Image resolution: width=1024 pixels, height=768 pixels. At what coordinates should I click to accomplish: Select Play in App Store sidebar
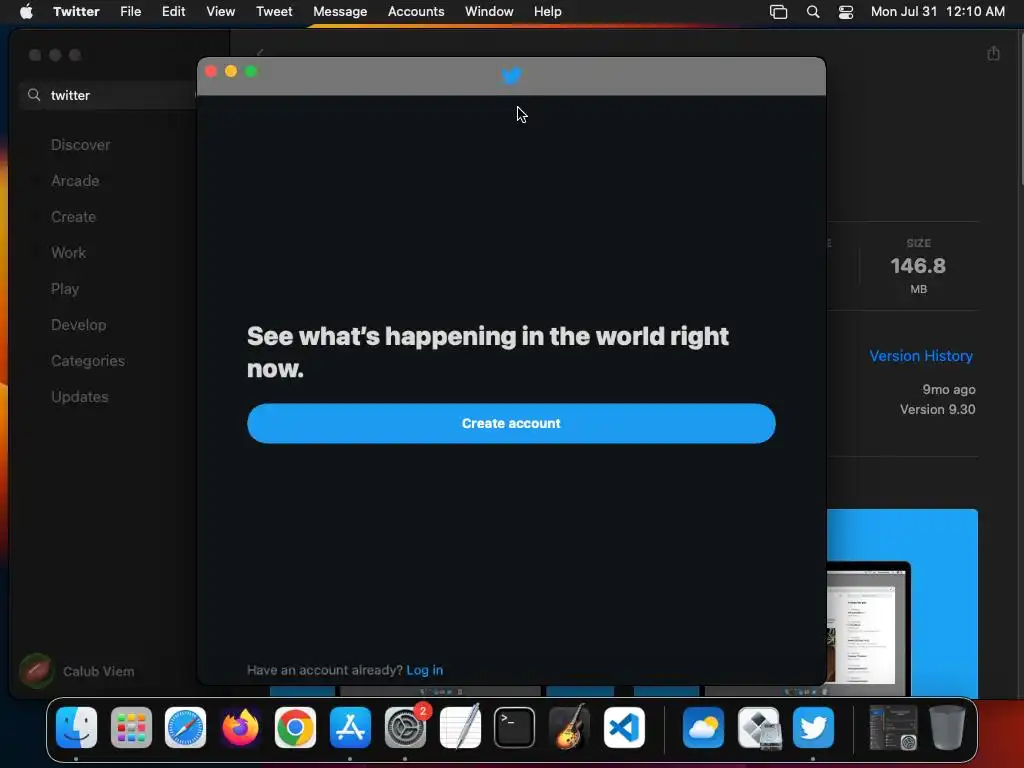(65, 289)
